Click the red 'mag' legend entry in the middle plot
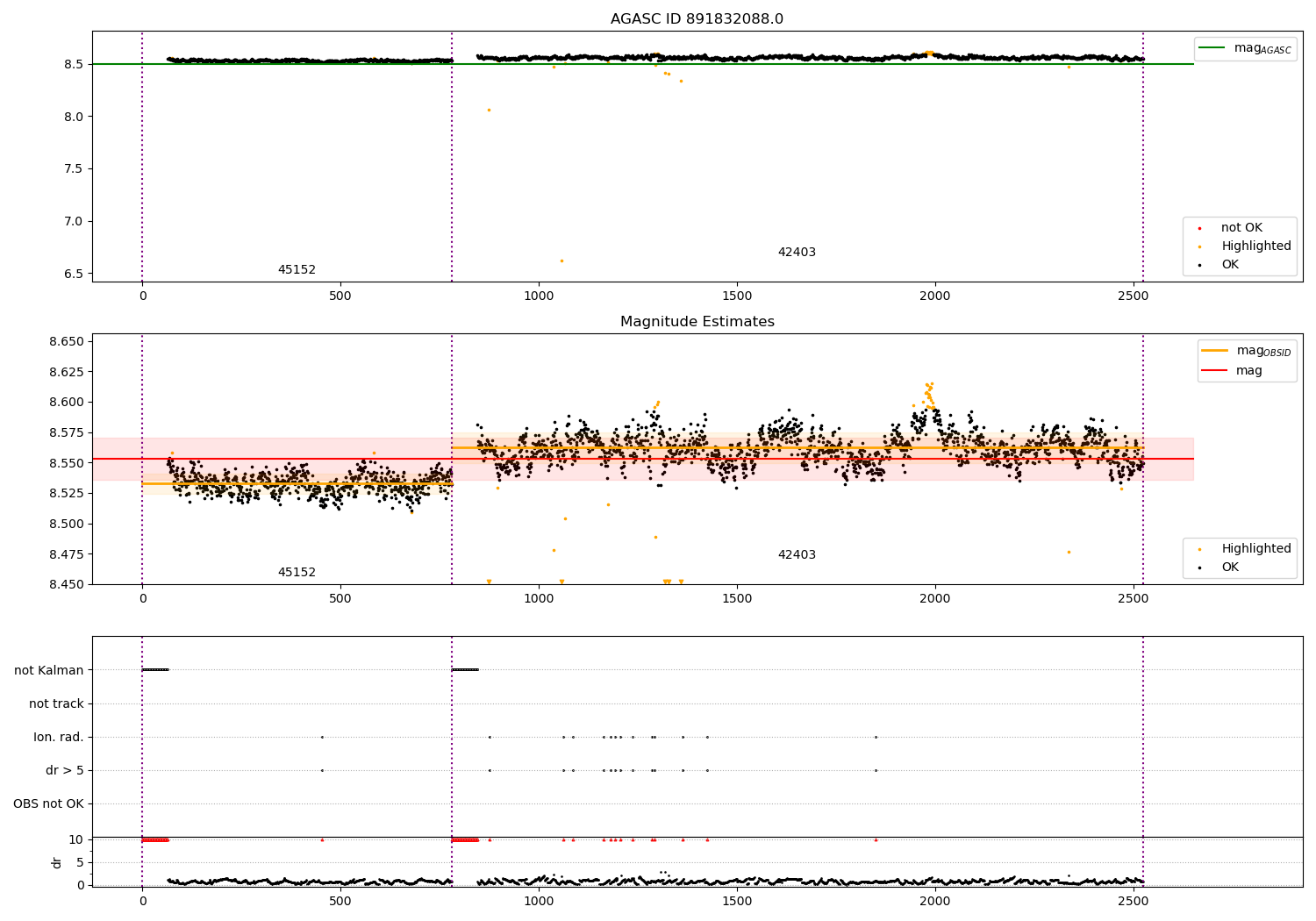1316x921 pixels. click(1248, 371)
